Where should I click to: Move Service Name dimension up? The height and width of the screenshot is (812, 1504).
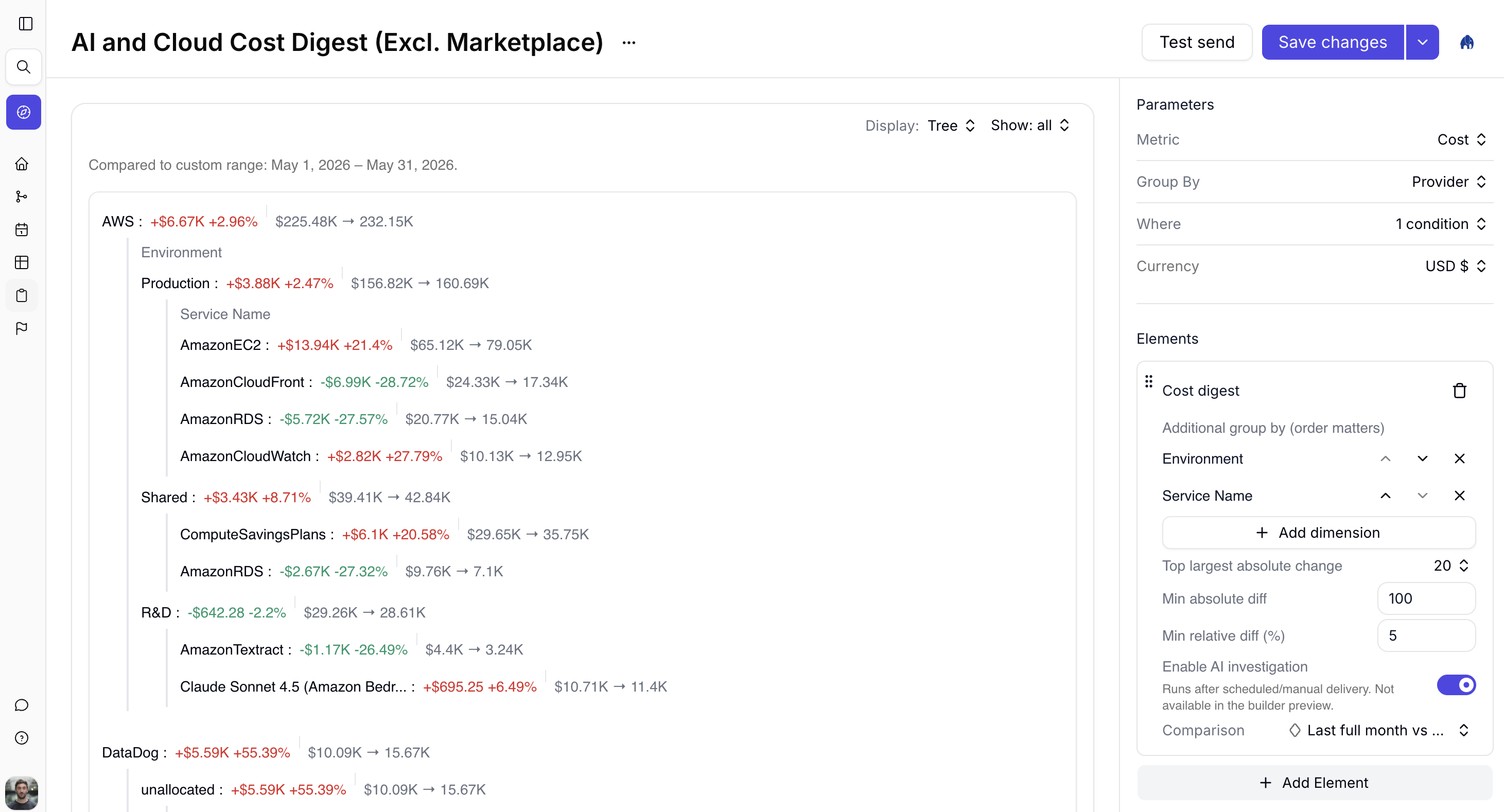[1386, 496]
